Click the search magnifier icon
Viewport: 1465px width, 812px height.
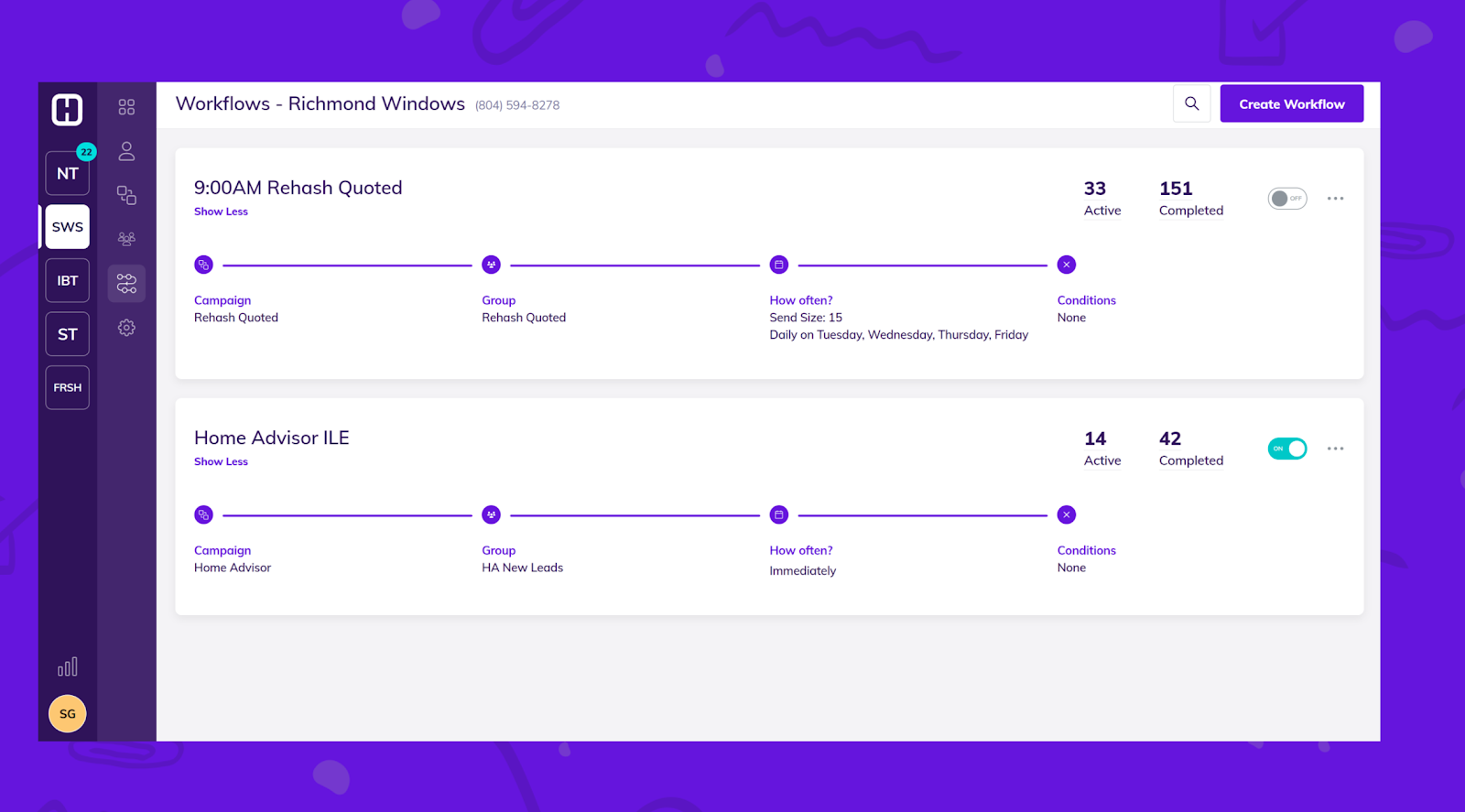[x=1191, y=103]
